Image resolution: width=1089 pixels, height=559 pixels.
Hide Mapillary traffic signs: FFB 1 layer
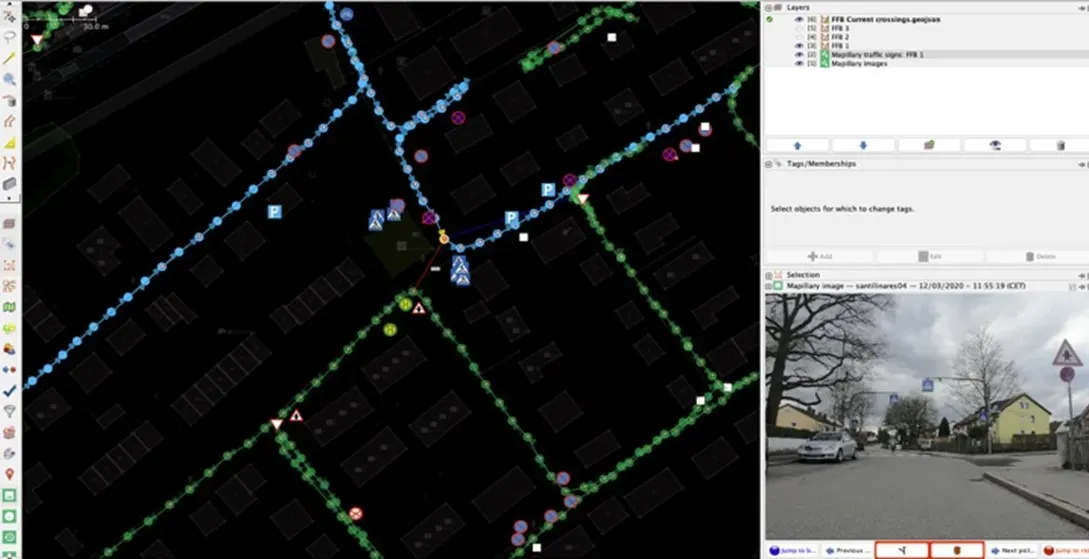pos(799,54)
